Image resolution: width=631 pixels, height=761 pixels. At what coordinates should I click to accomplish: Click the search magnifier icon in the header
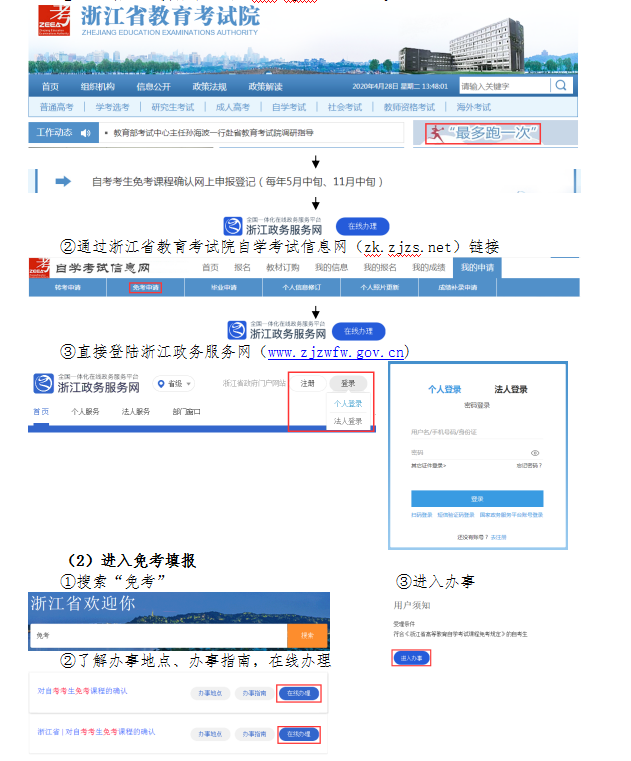(x=561, y=85)
